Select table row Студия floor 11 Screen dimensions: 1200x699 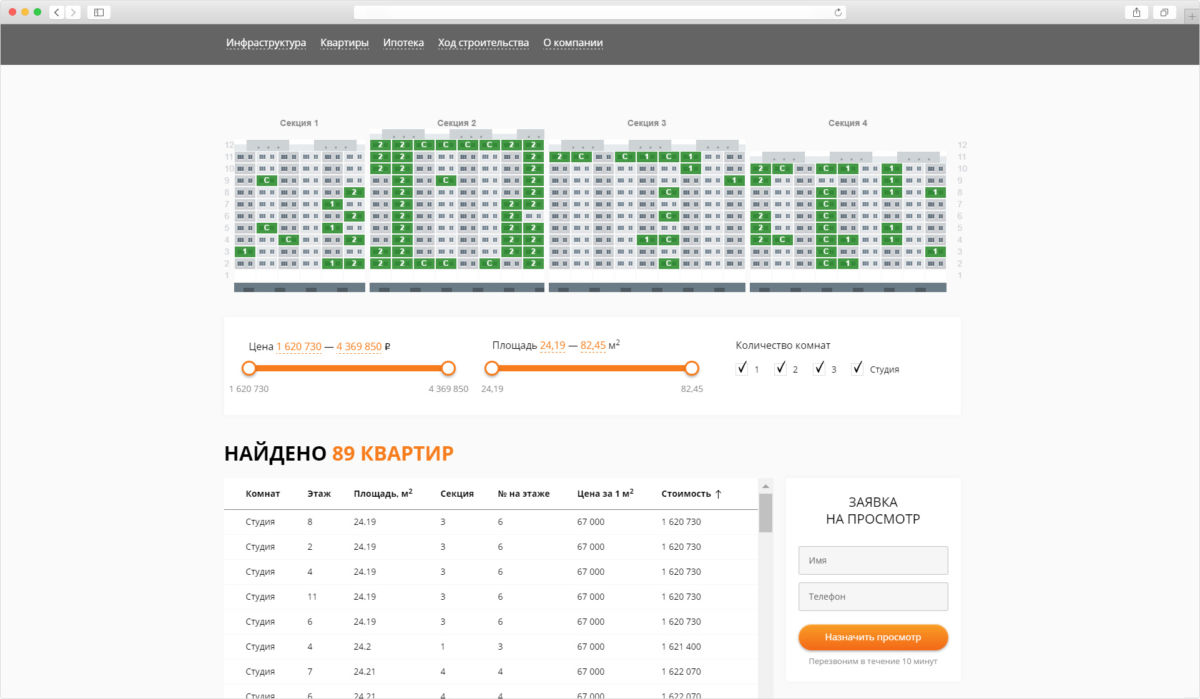tap(491, 596)
